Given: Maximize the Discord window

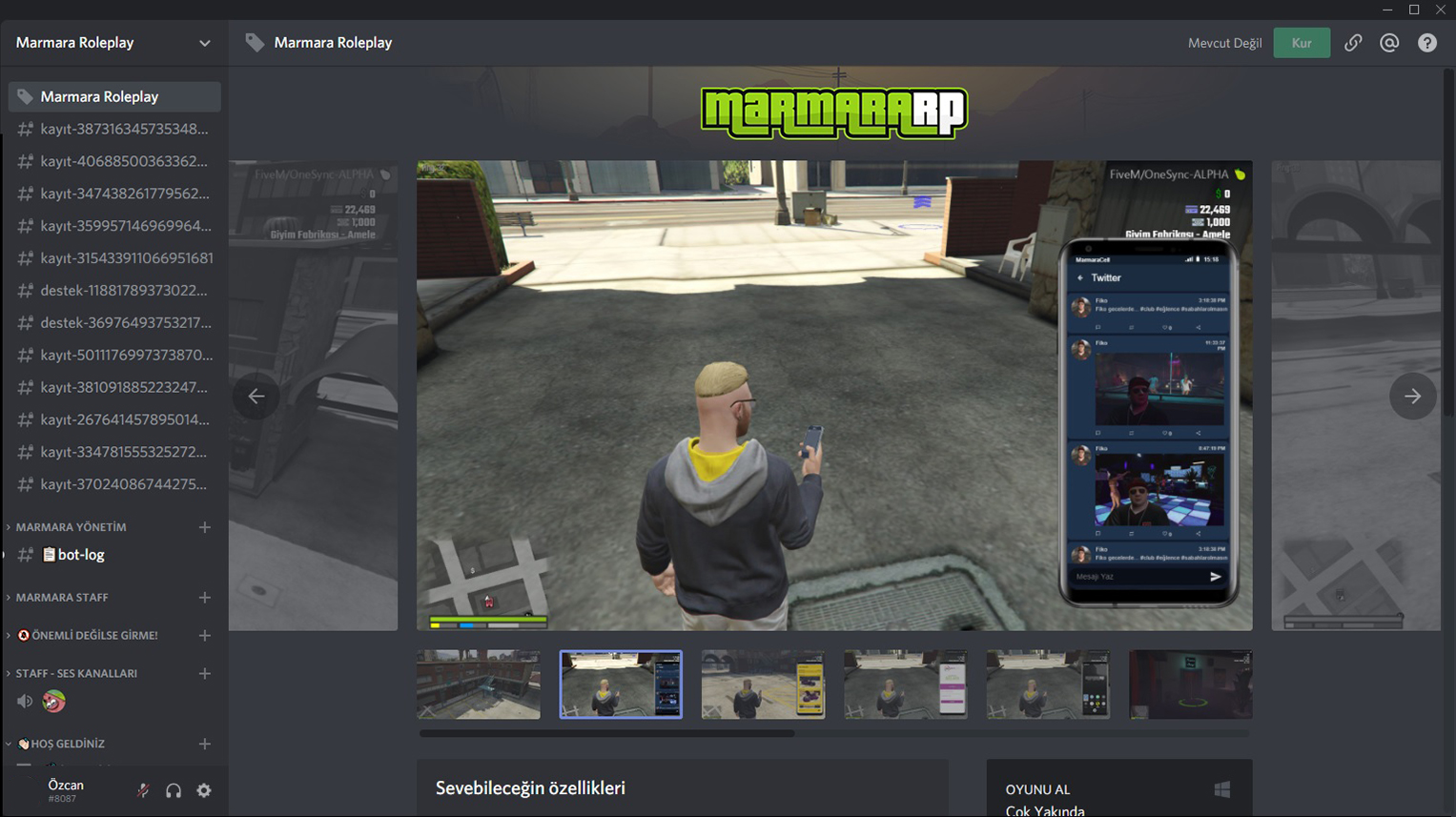Looking at the screenshot, I should click(1414, 10).
